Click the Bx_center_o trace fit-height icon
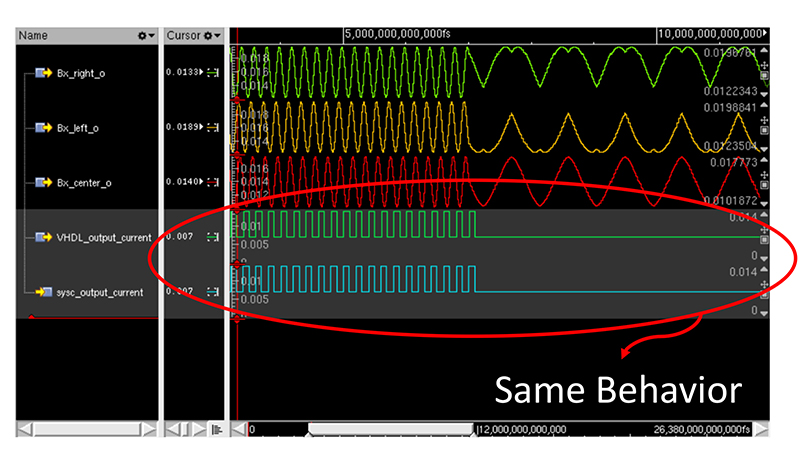800x470 pixels. 765,183
